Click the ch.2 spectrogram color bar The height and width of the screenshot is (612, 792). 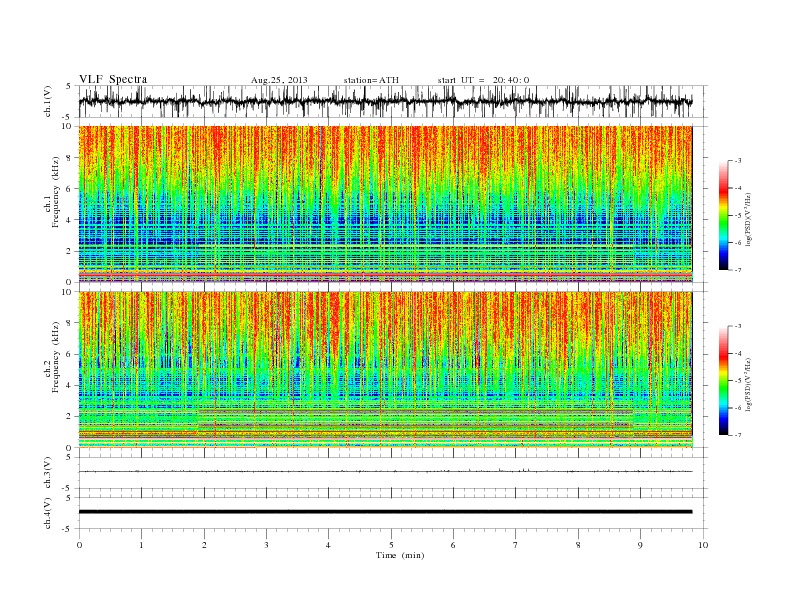[x=723, y=380]
